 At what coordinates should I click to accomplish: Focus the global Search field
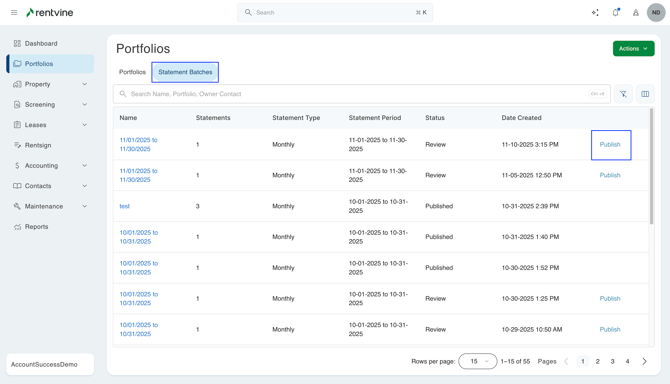[x=335, y=12]
